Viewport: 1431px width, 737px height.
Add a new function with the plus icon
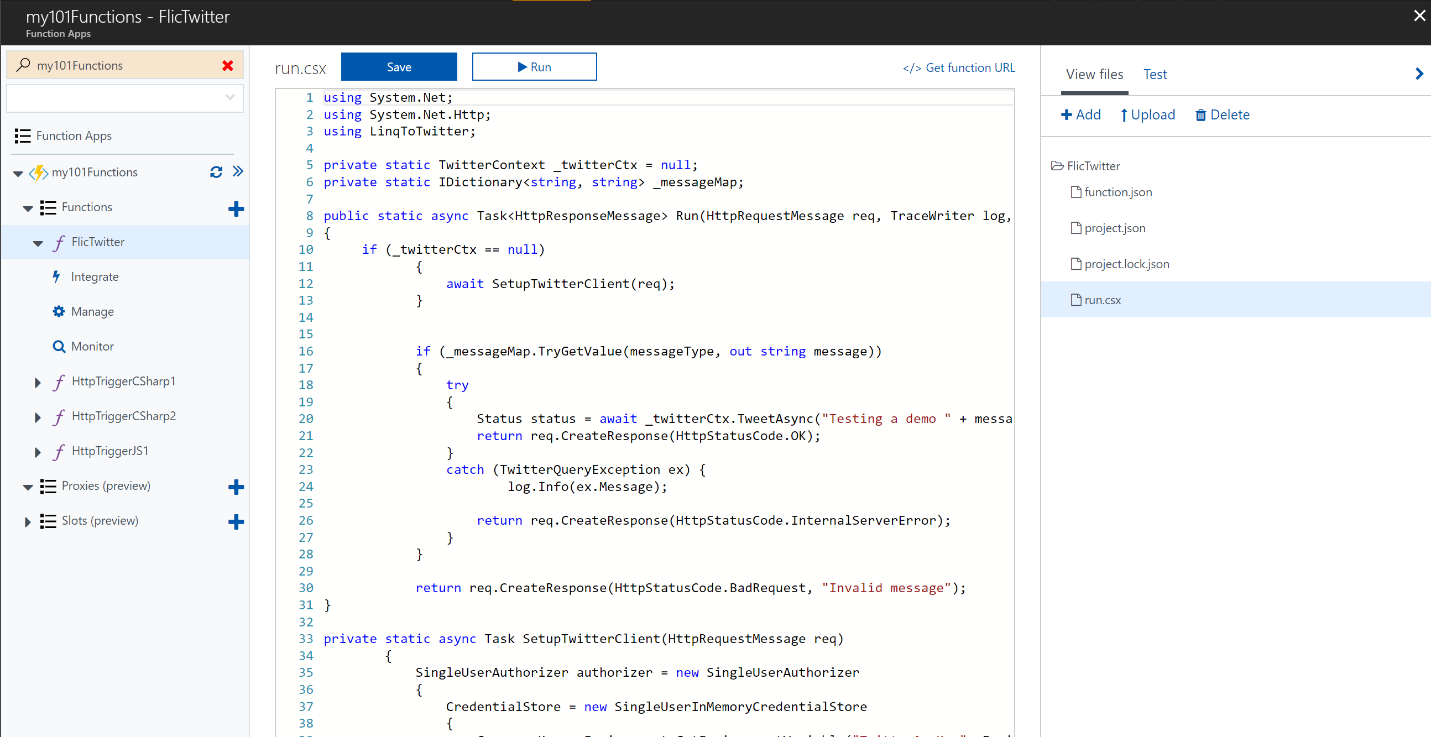click(x=236, y=209)
